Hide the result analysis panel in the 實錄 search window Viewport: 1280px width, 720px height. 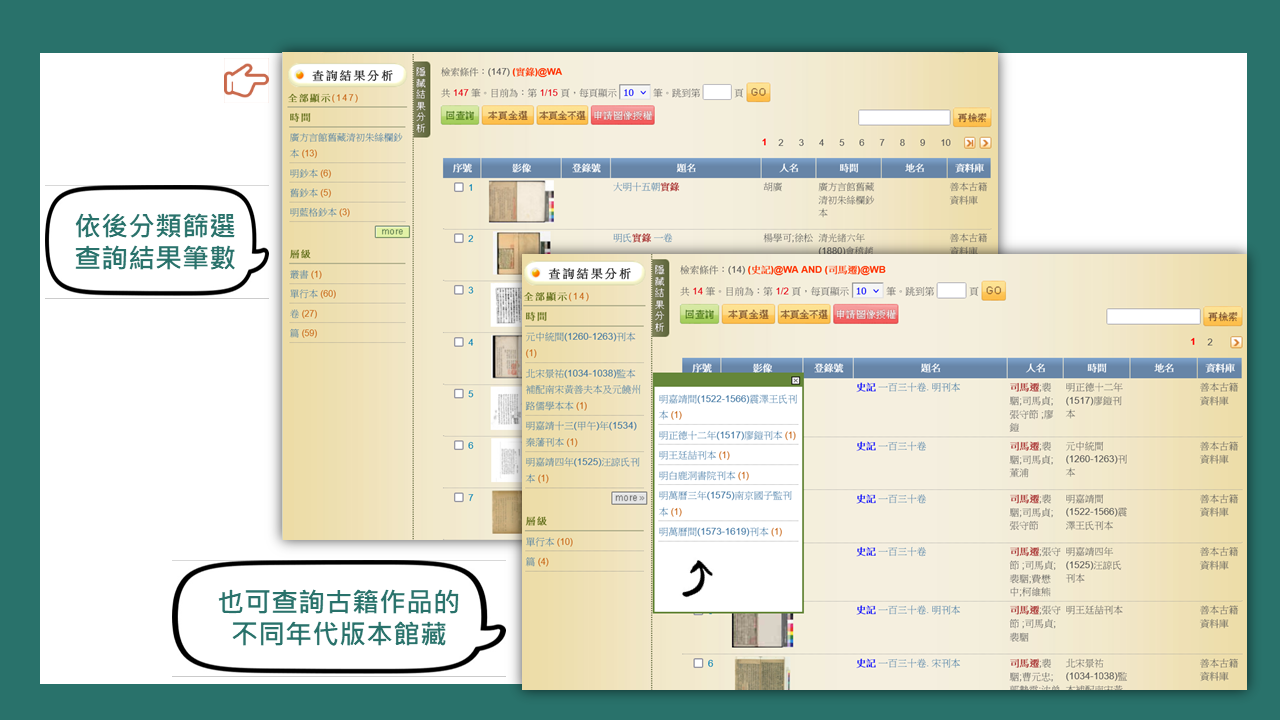(421, 99)
